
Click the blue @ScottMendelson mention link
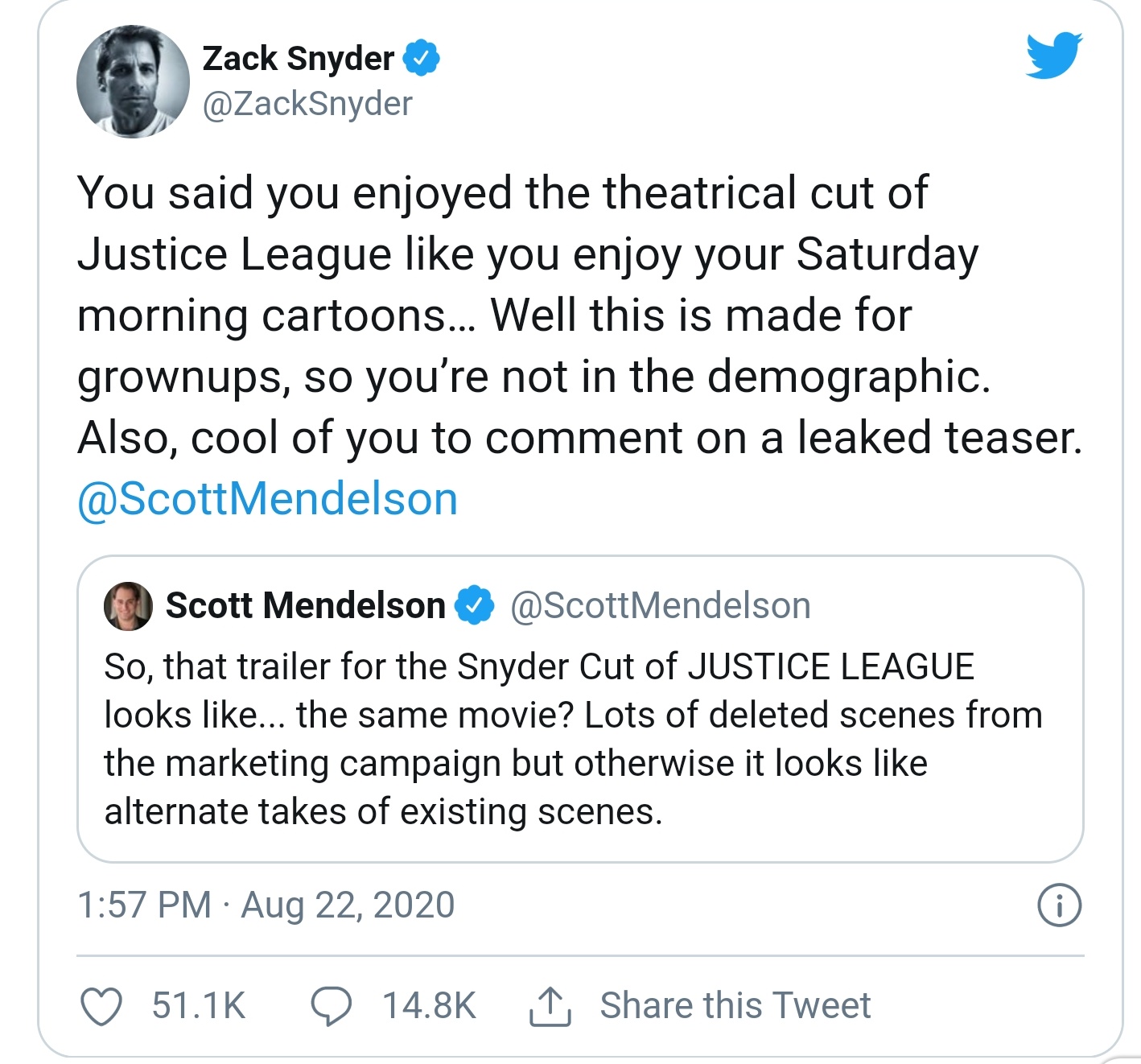click(x=267, y=499)
